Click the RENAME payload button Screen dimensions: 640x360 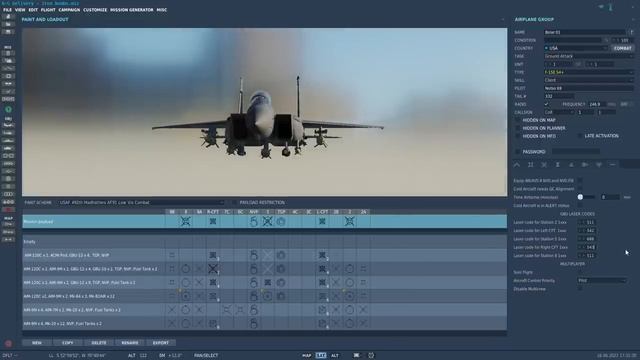tap(130, 343)
